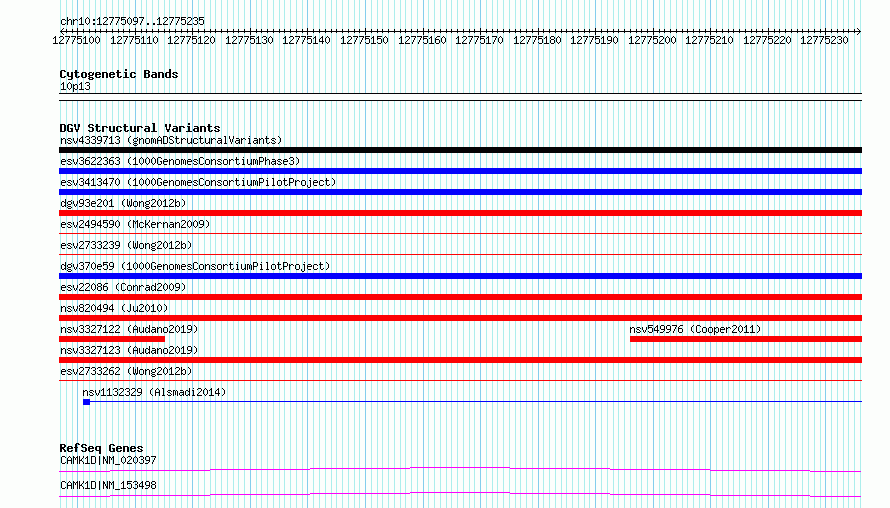Screen dimensions: 890x508
Task: Click the blue dgv370e59 variant bar
Action: 460,276
